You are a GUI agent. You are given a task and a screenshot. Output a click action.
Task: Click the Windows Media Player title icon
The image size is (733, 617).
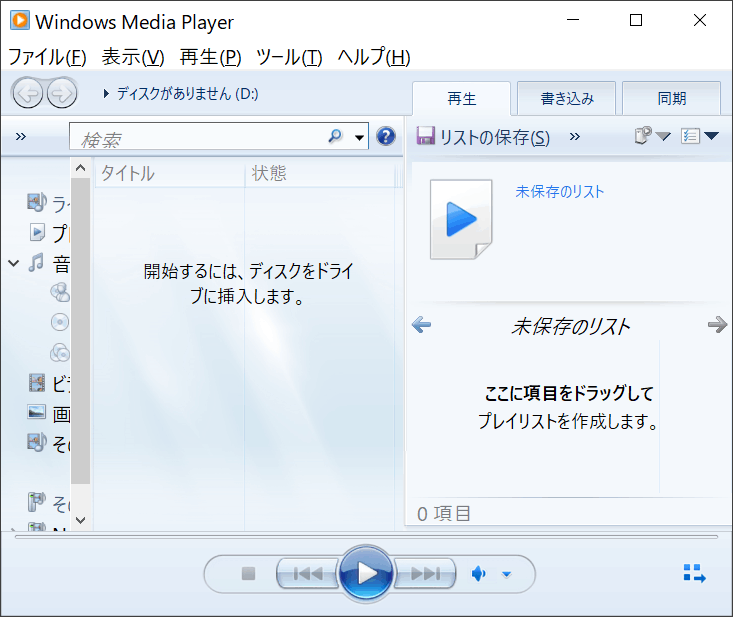pyautogui.click(x=20, y=21)
